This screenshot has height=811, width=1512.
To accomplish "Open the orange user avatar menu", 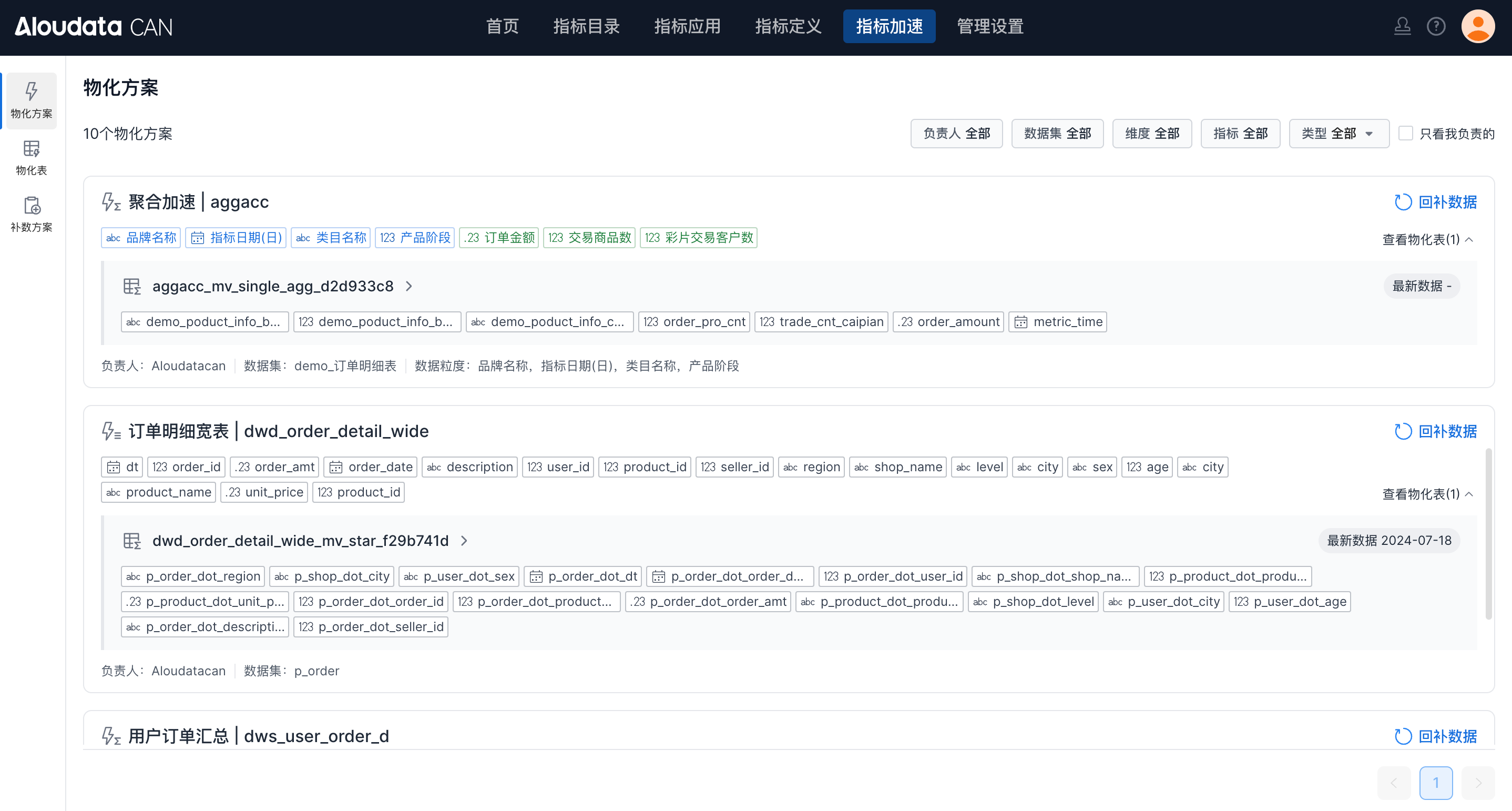I will [1477, 26].
